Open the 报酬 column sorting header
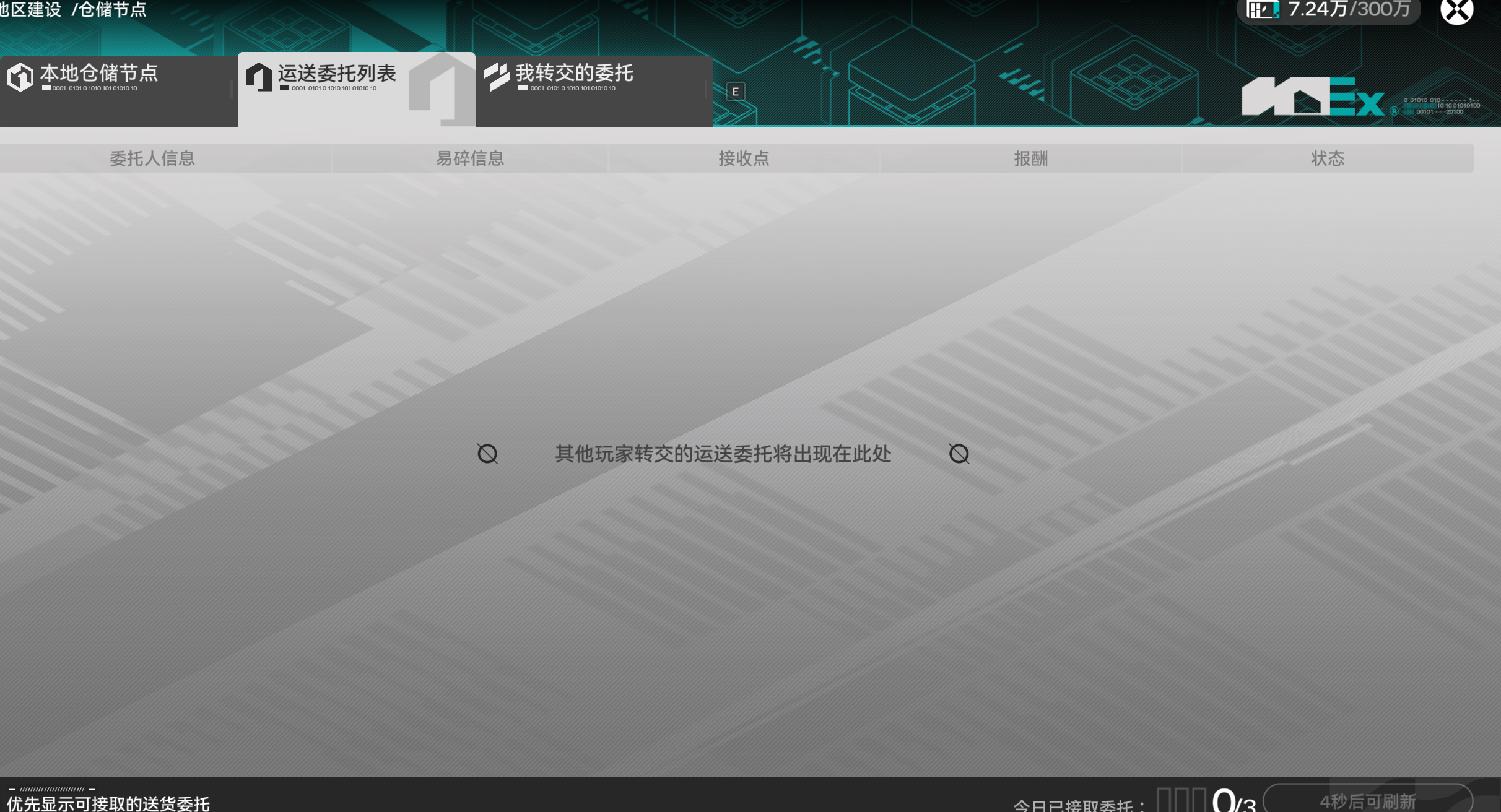This screenshot has width=1501, height=812. 1030,158
